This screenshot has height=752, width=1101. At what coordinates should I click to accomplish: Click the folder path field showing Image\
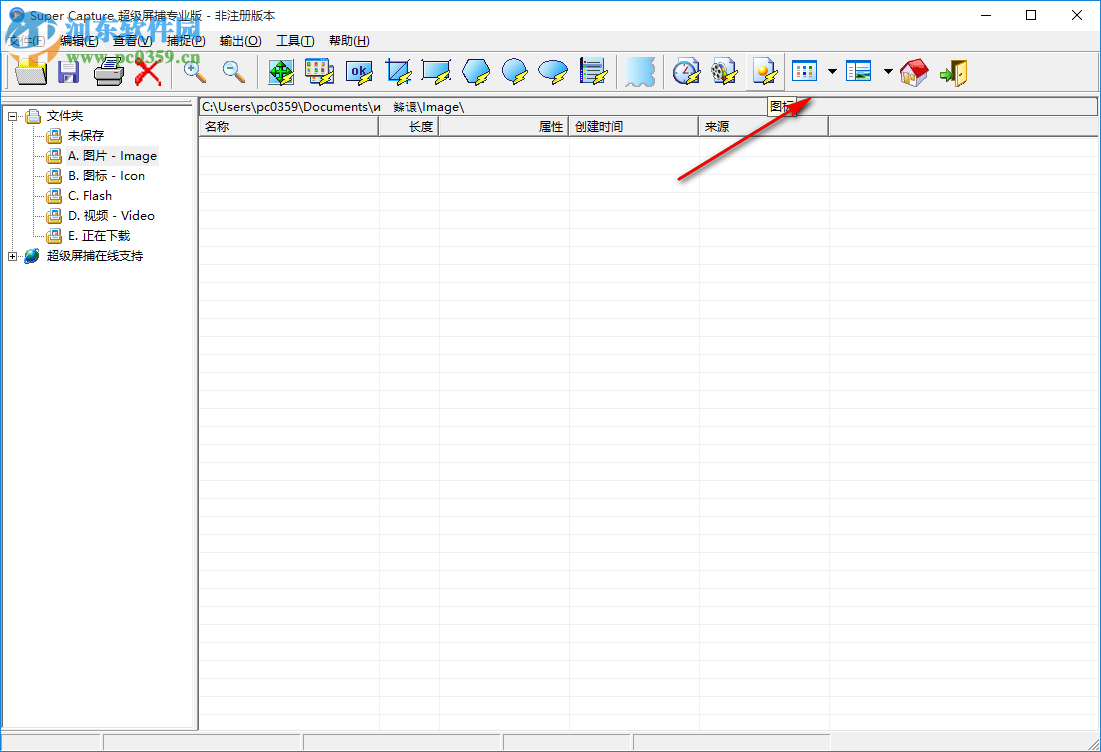(x=648, y=107)
